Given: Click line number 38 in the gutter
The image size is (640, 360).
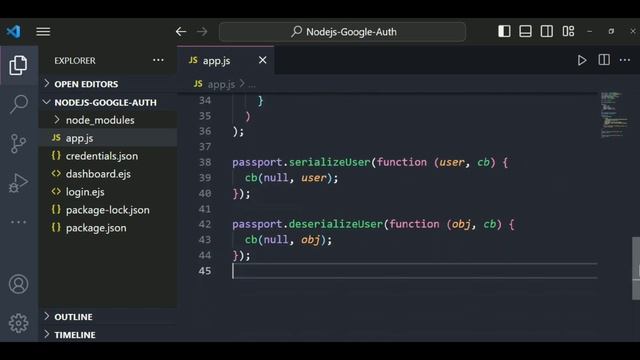Looking at the screenshot, I should click(x=205, y=162).
